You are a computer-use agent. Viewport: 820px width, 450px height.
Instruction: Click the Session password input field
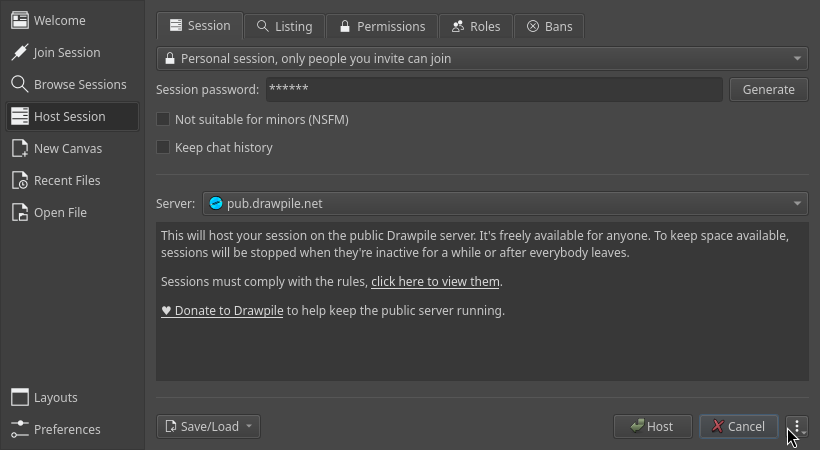coord(494,89)
